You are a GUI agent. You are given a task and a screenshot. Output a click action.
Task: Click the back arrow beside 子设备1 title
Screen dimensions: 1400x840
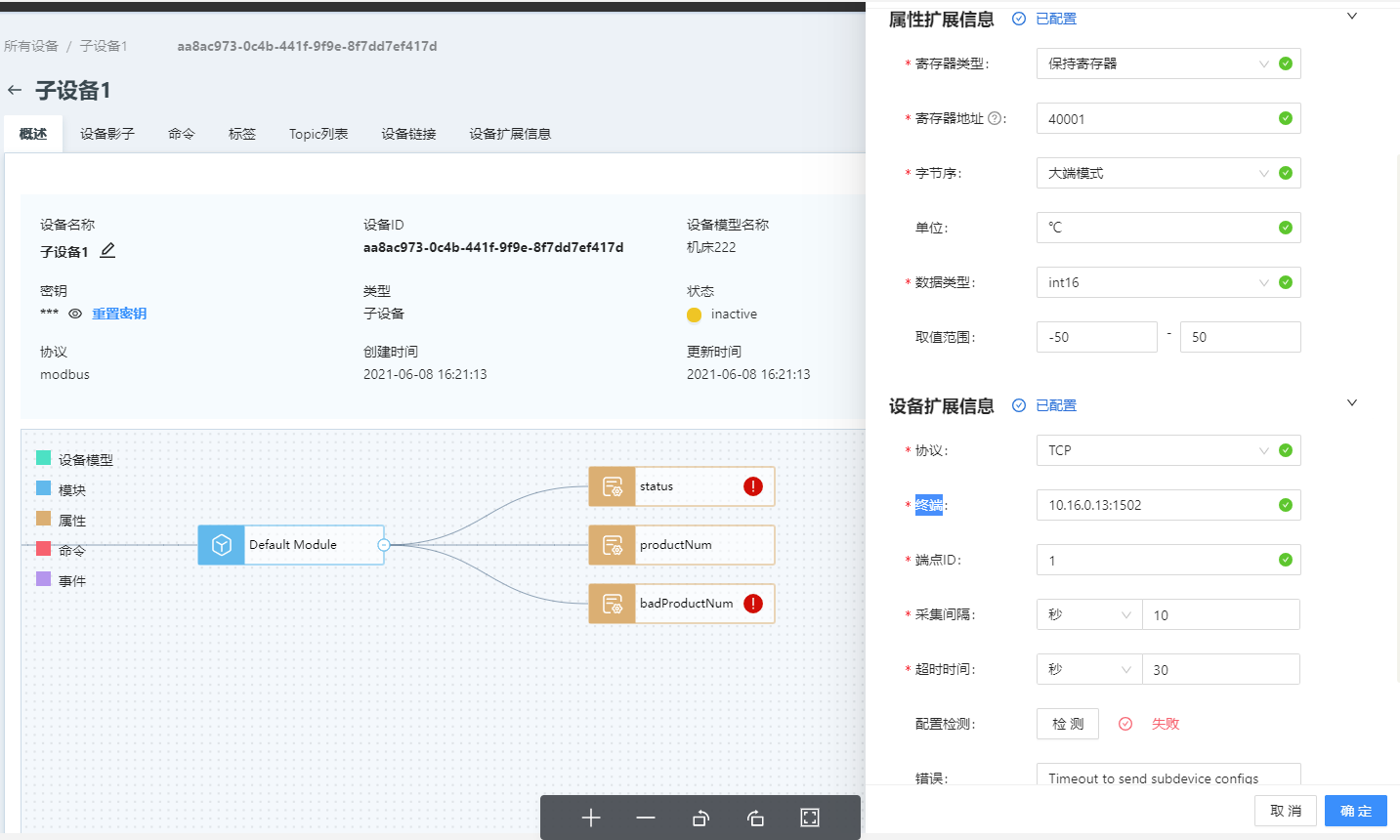pos(15,91)
